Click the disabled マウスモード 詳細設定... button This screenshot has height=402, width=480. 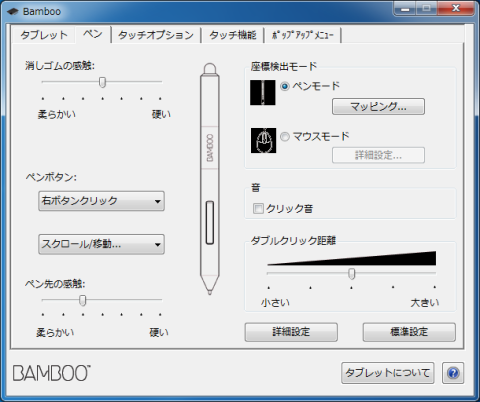pos(378,155)
